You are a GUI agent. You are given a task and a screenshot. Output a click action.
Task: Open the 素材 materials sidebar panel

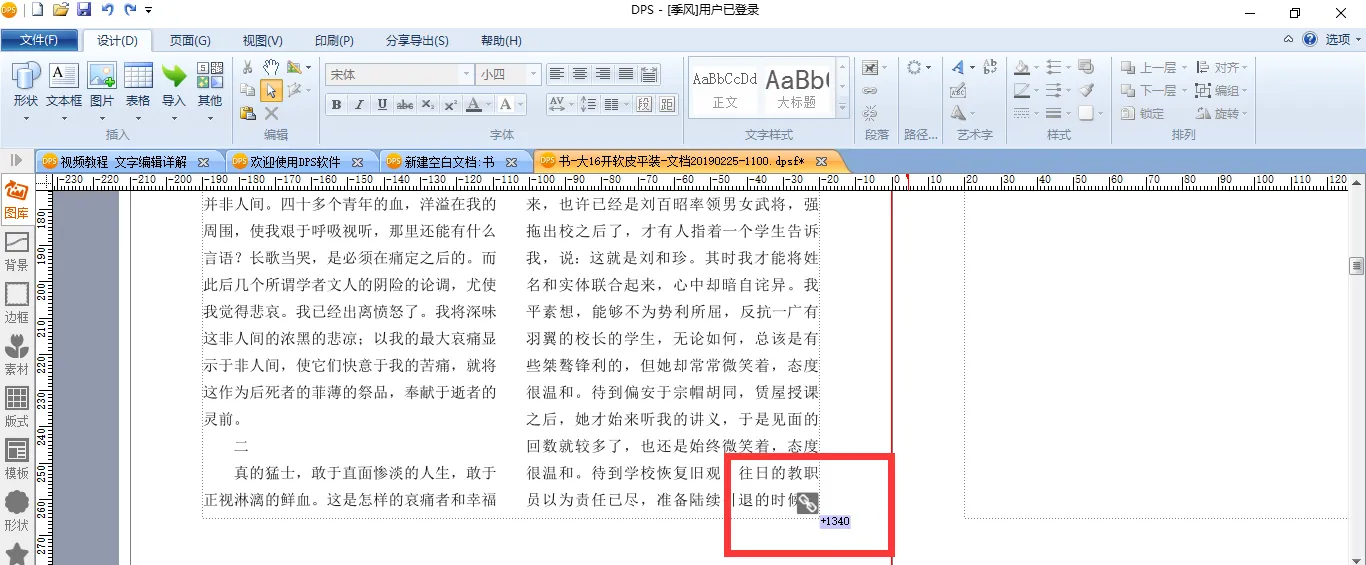[17, 356]
